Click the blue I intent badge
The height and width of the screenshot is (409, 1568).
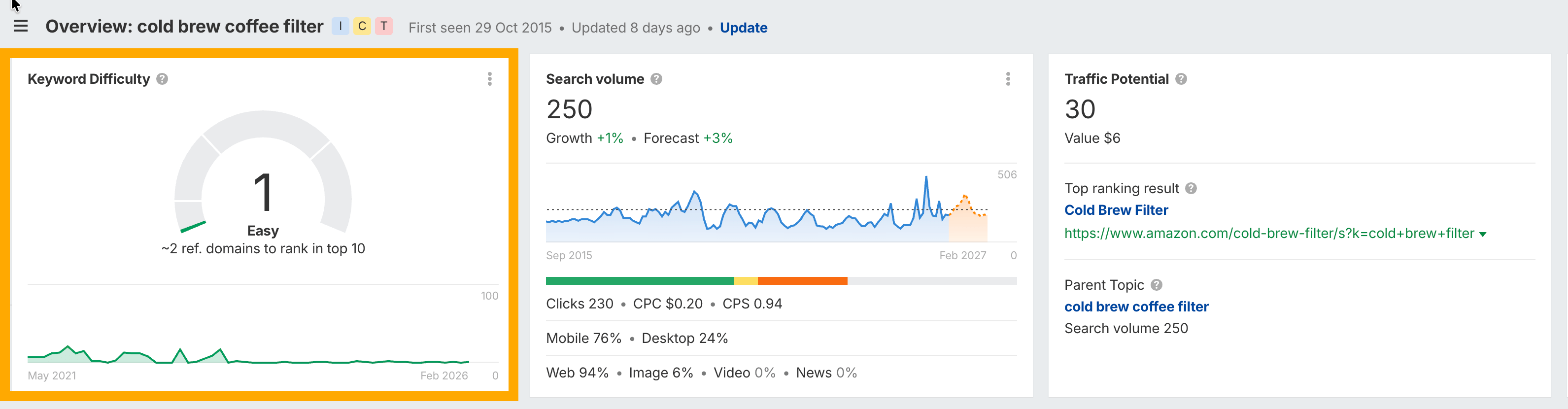tap(341, 26)
